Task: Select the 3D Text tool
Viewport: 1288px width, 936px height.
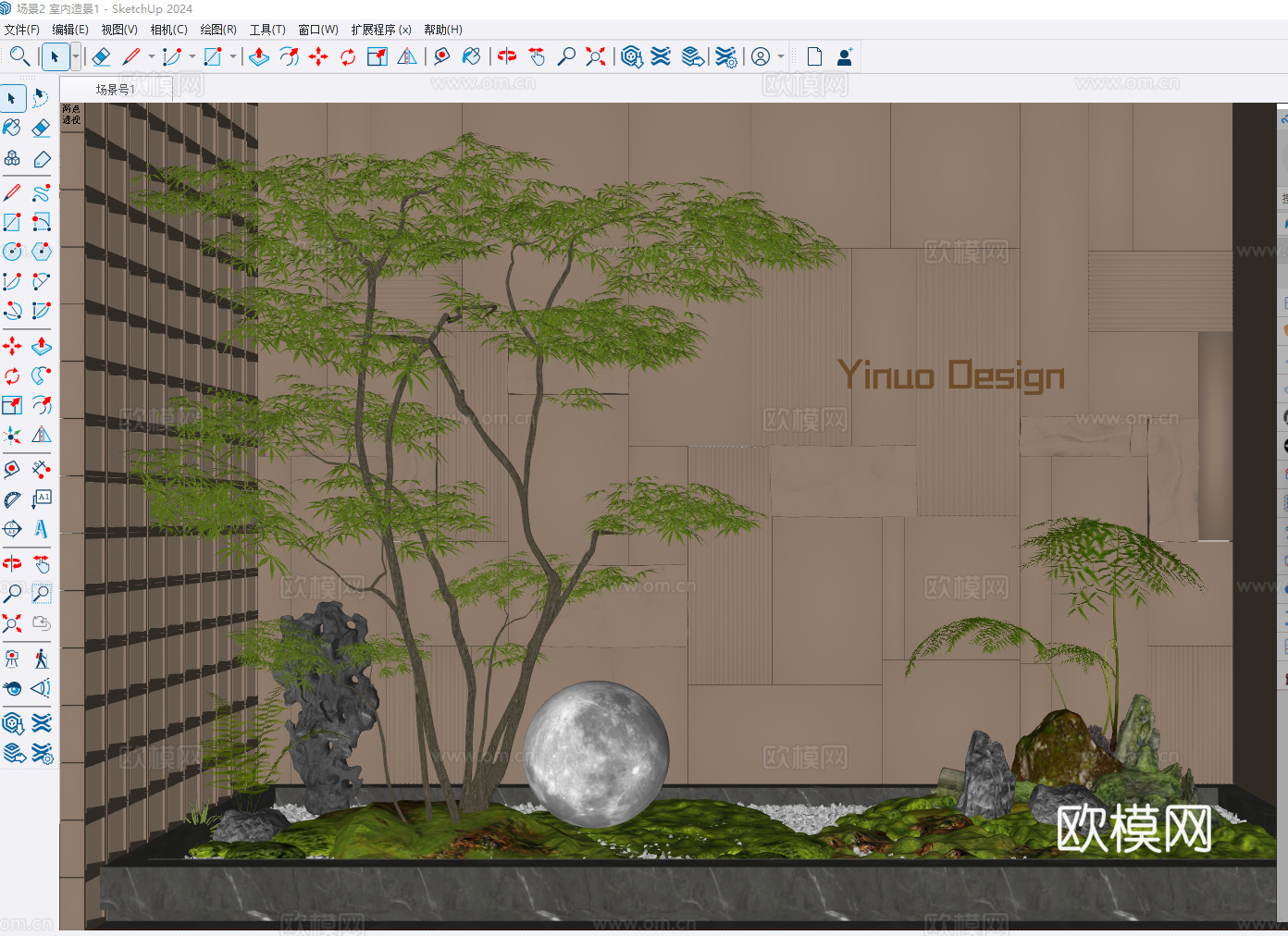Action: (41, 529)
